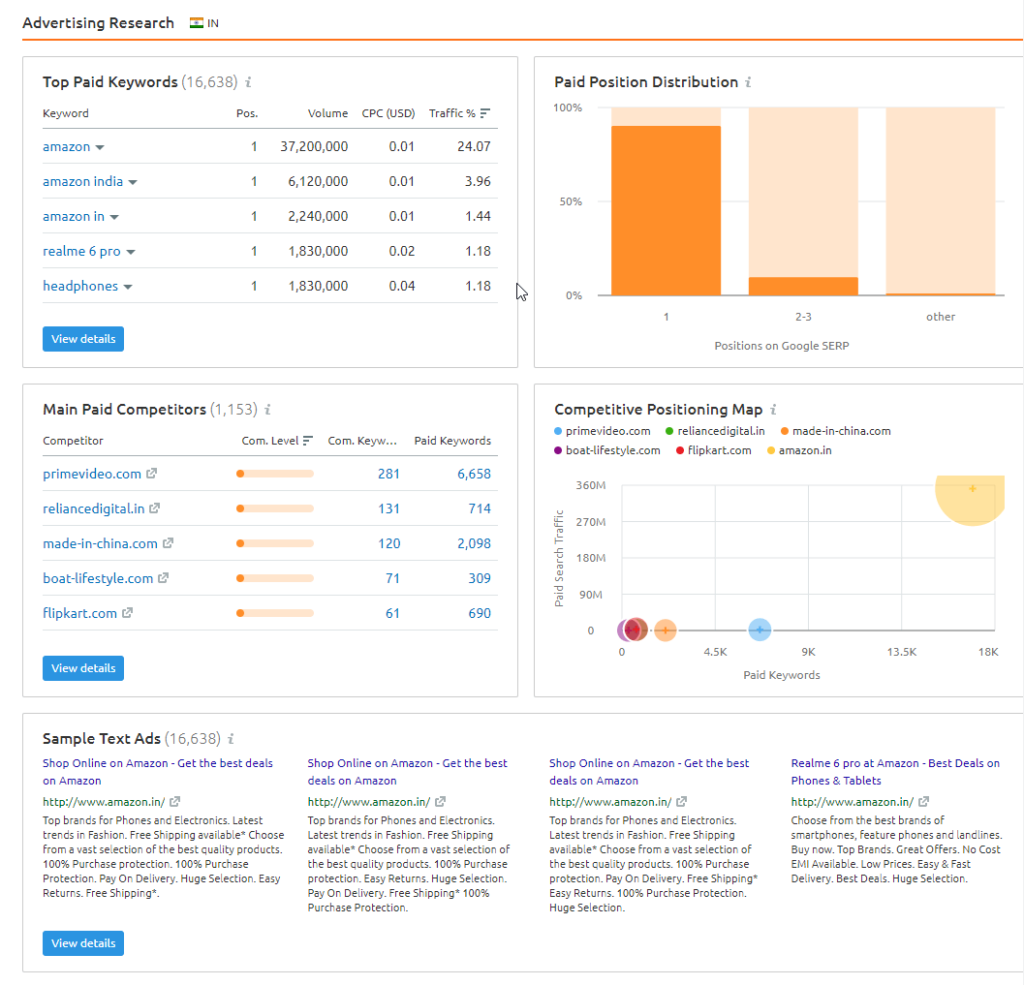Open external link icon beside flipkart.com
Viewport: 1024px width, 985px height.
tap(127, 613)
